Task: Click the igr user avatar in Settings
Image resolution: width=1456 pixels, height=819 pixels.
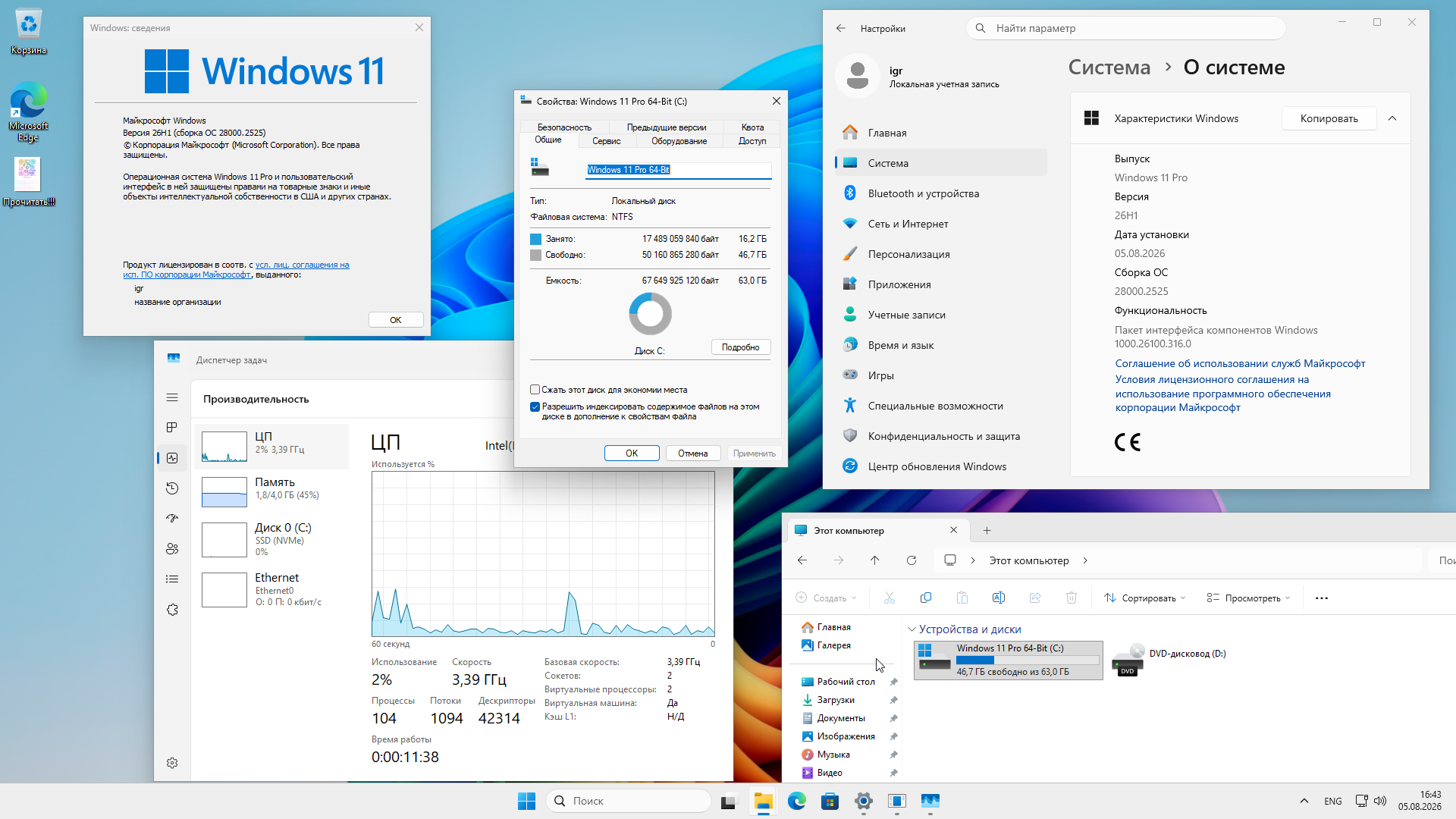Action: [x=858, y=76]
